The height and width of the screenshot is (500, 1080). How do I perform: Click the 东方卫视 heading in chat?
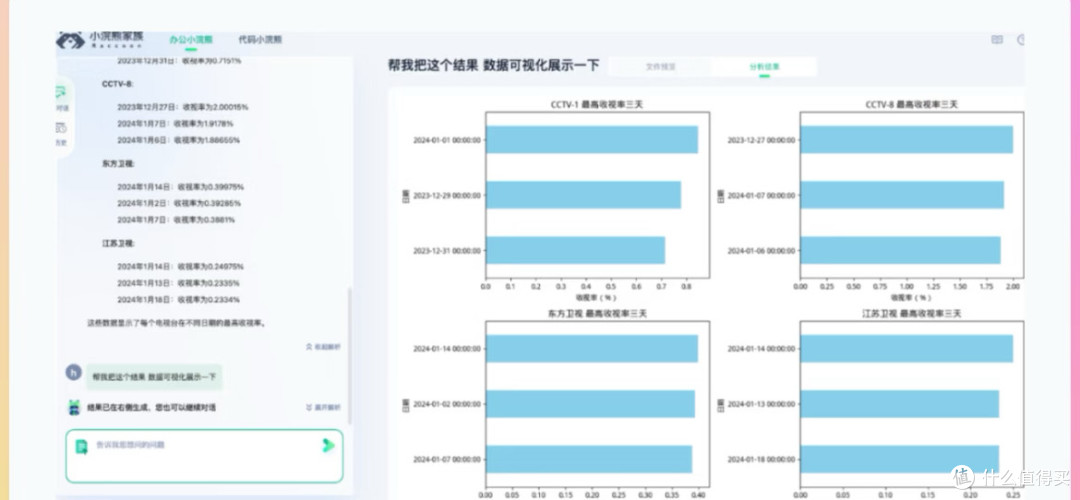point(118,164)
